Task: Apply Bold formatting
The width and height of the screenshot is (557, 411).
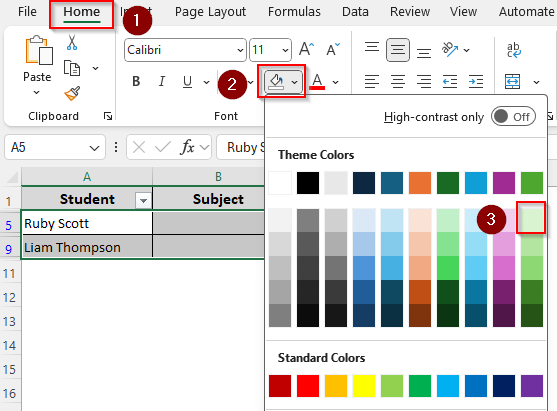Action: pyautogui.click(x=136, y=82)
